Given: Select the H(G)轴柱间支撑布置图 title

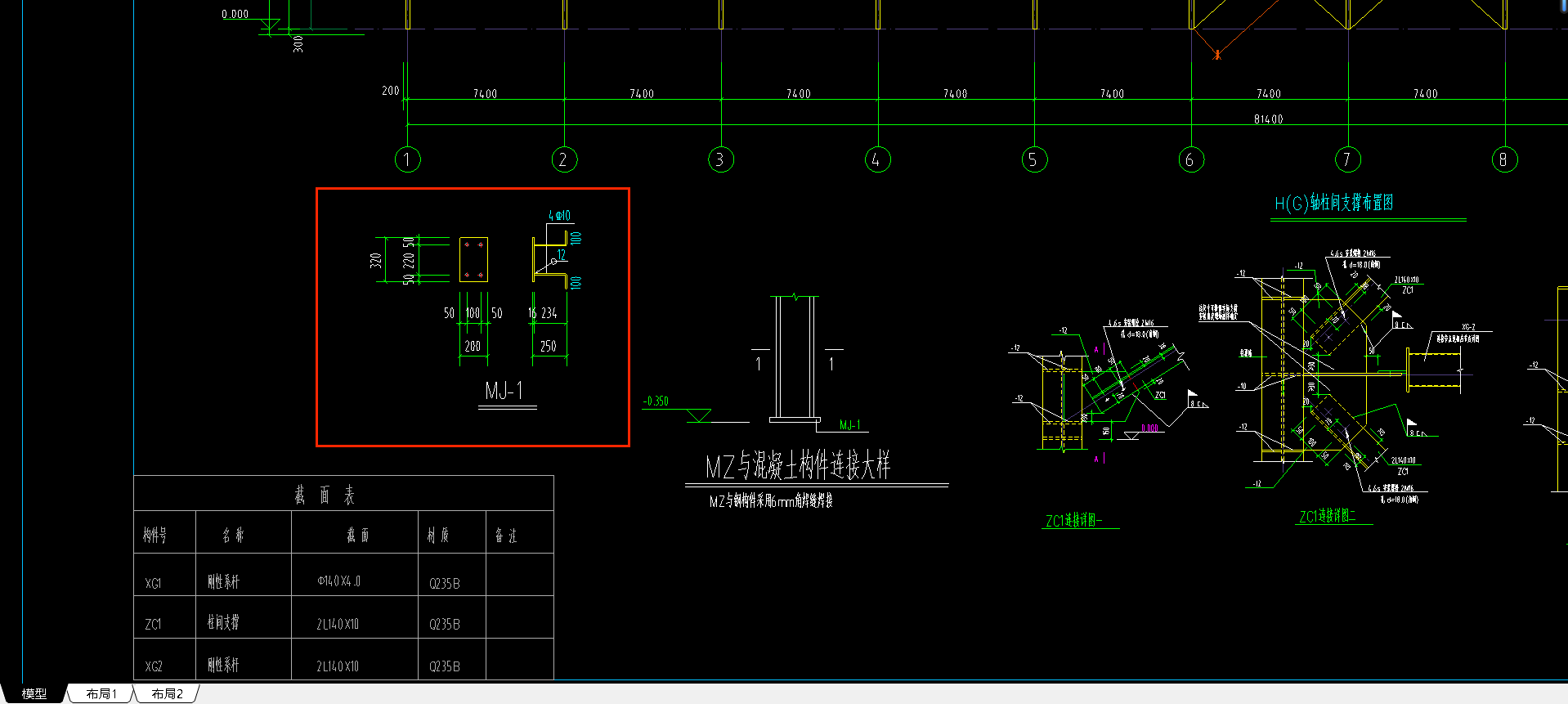Looking at the screenshot, I should point(1333,203).
